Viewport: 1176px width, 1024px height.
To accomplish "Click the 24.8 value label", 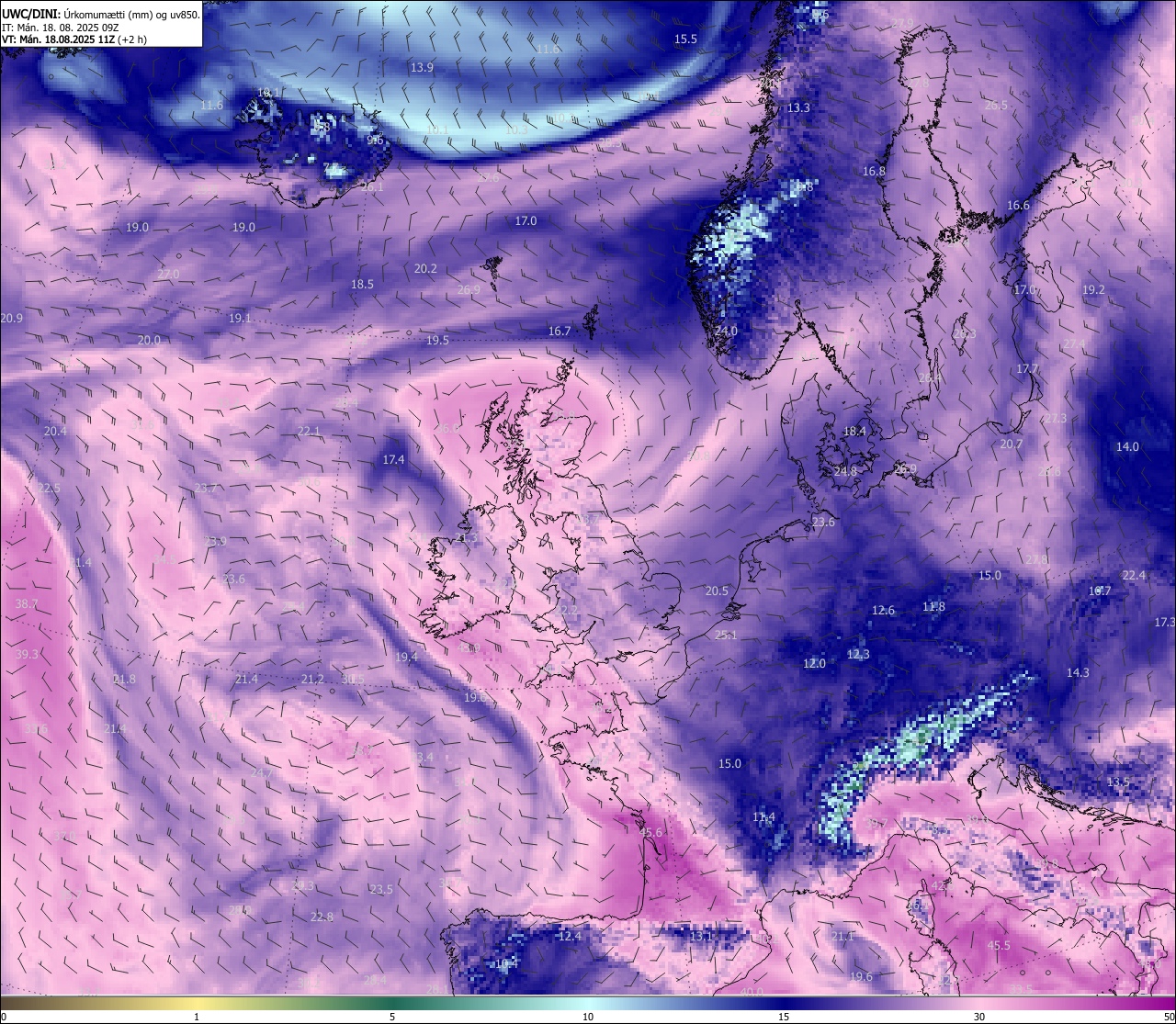I will pyautogui.click(x=845, y=472).
